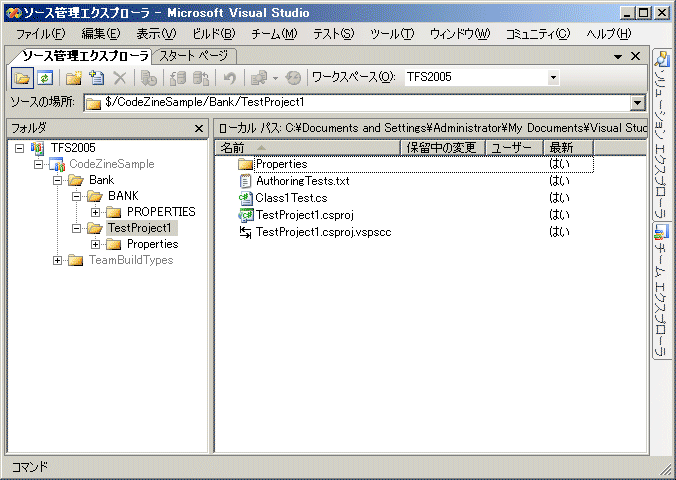Click the Get Latest Version toolbar icon

[149, 78]
